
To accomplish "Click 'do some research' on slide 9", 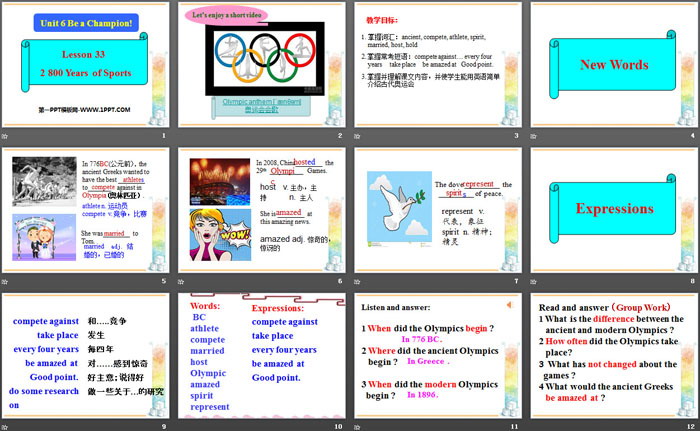I will click(44, 391).
